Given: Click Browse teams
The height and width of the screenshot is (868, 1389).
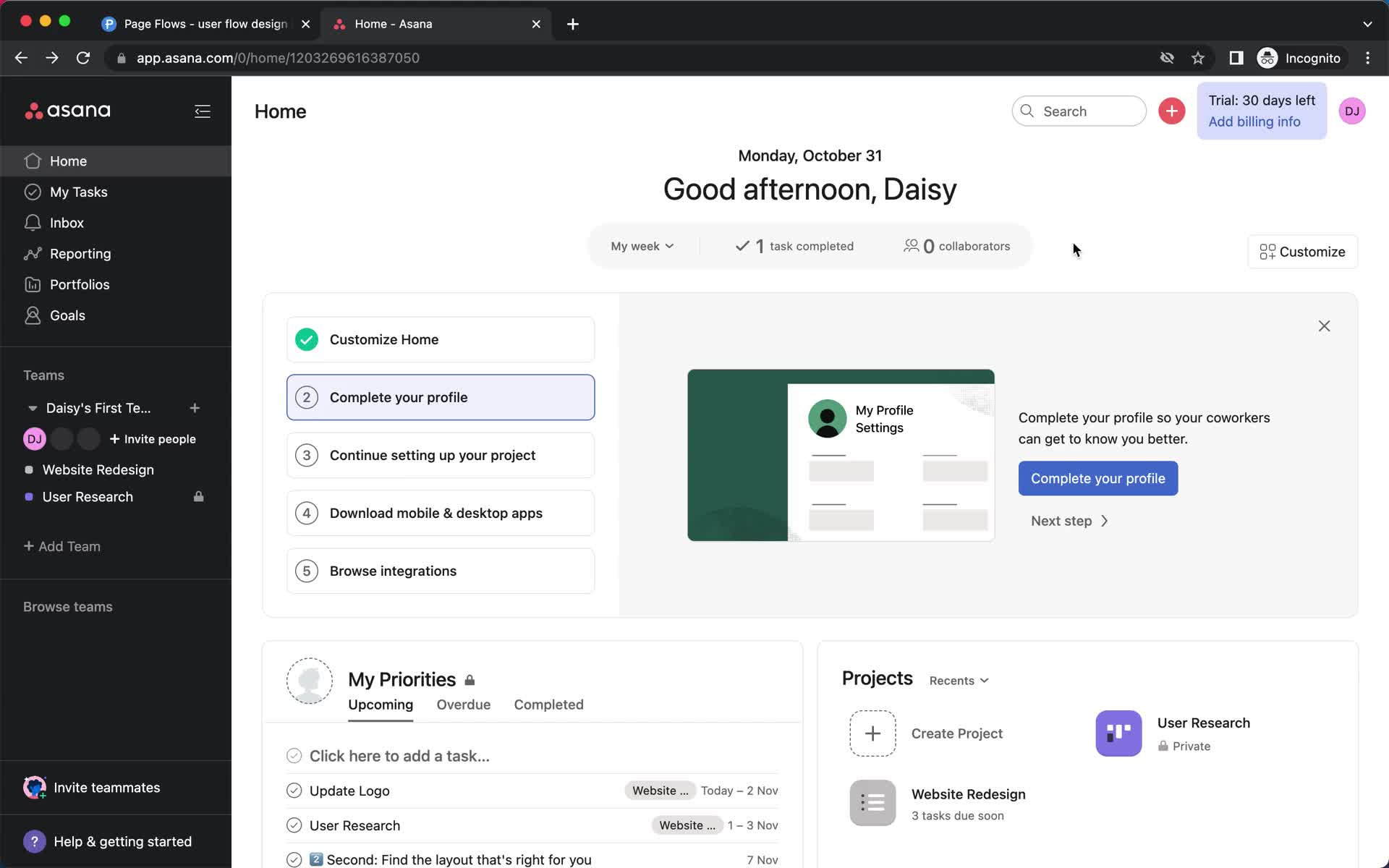Looking at the screenshot, I should click(68, 607).
